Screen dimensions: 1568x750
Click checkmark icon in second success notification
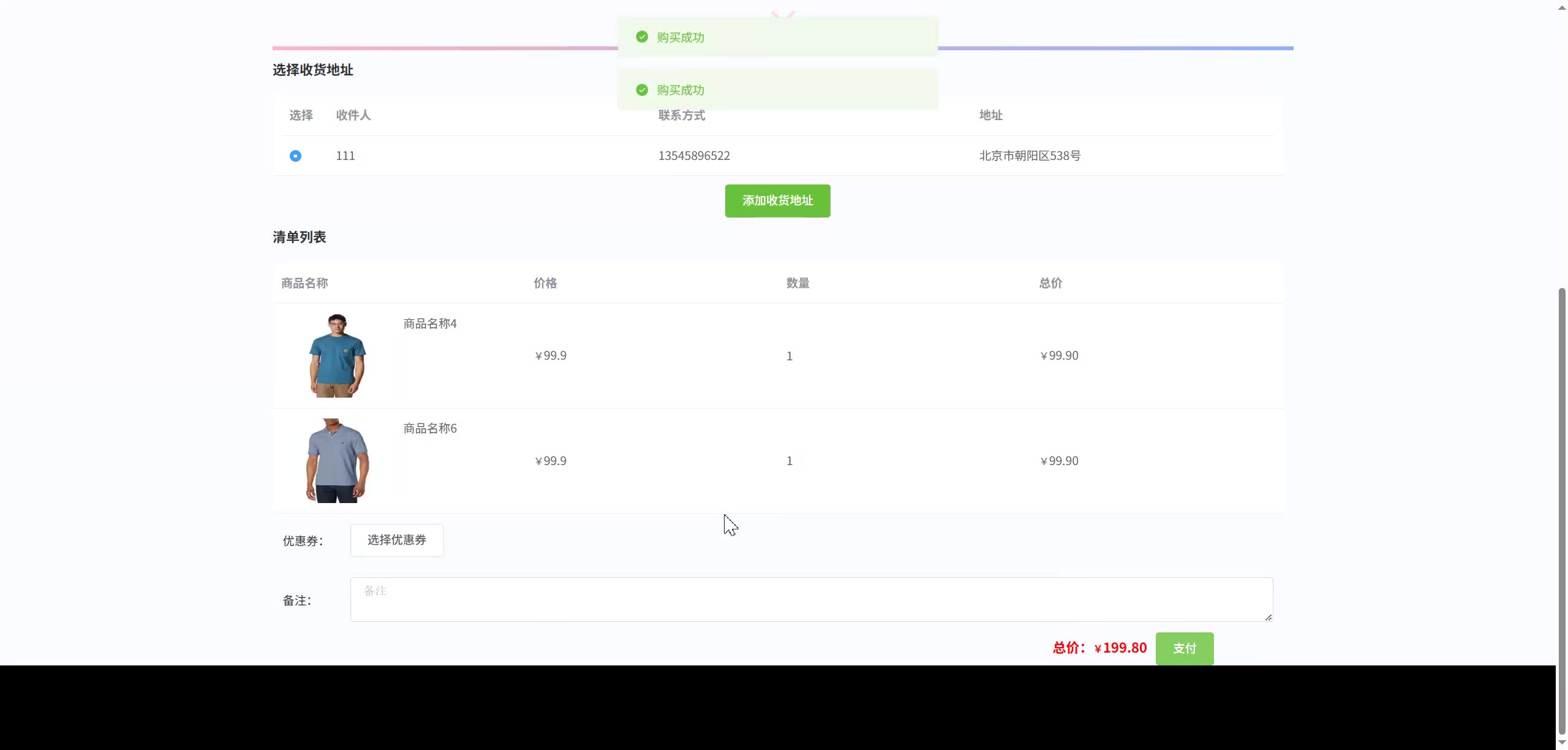[x=642, y=90]
